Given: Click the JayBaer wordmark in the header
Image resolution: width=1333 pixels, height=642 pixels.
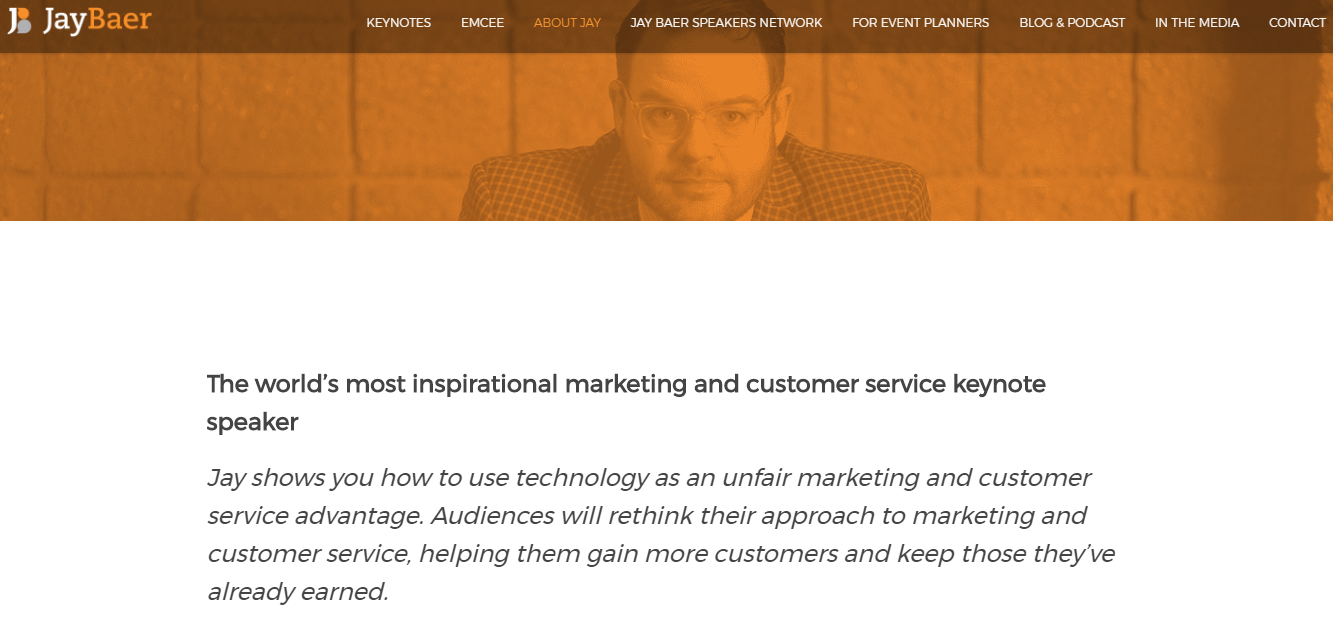Looking at the screenshot, I should [97, 20].
